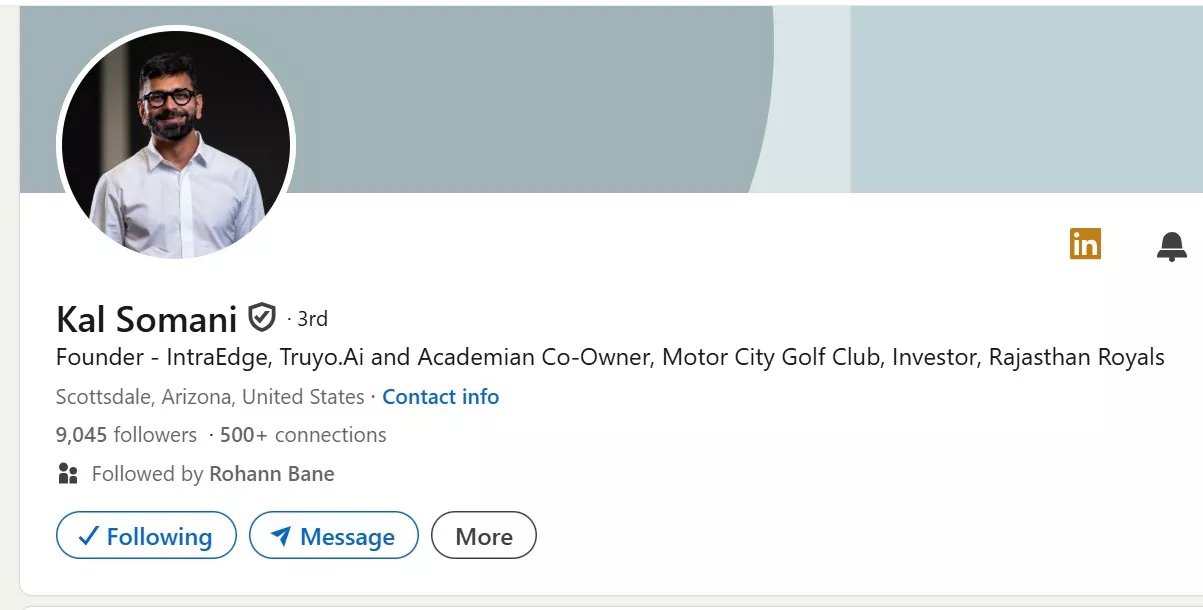The height and width of the screenshot is (610, 1203).
Task: Click the people icon beside Followed by
Action: pos(68,474)
